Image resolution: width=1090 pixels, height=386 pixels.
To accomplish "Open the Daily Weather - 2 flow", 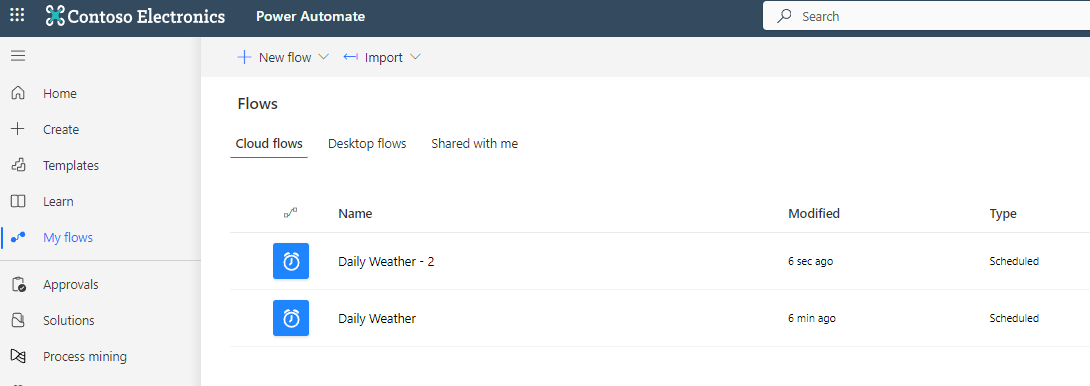I will pyautogui.click(x=387, y=262).
